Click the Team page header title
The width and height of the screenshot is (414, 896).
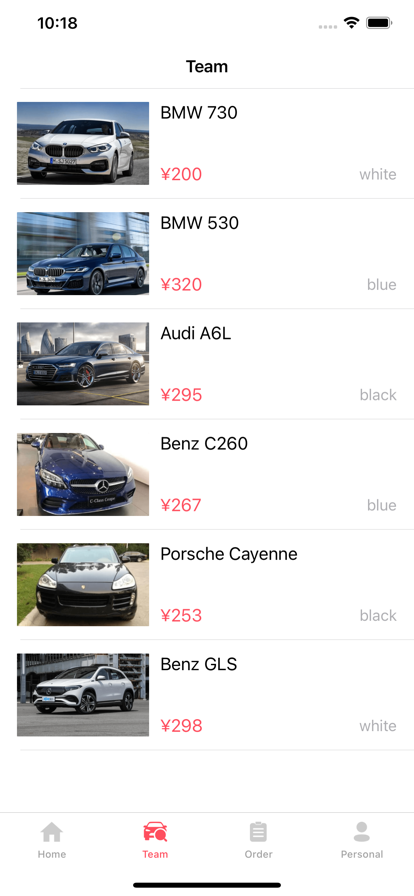click(x=207, y=67)
